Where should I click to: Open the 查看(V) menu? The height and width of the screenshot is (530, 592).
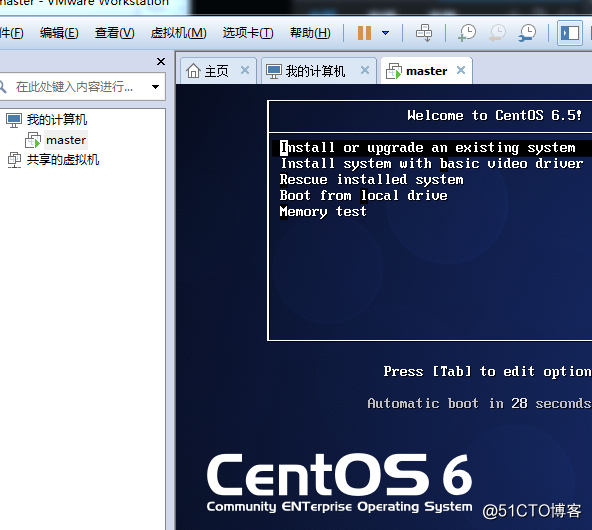pyautogui.click(x=114, y=33)
